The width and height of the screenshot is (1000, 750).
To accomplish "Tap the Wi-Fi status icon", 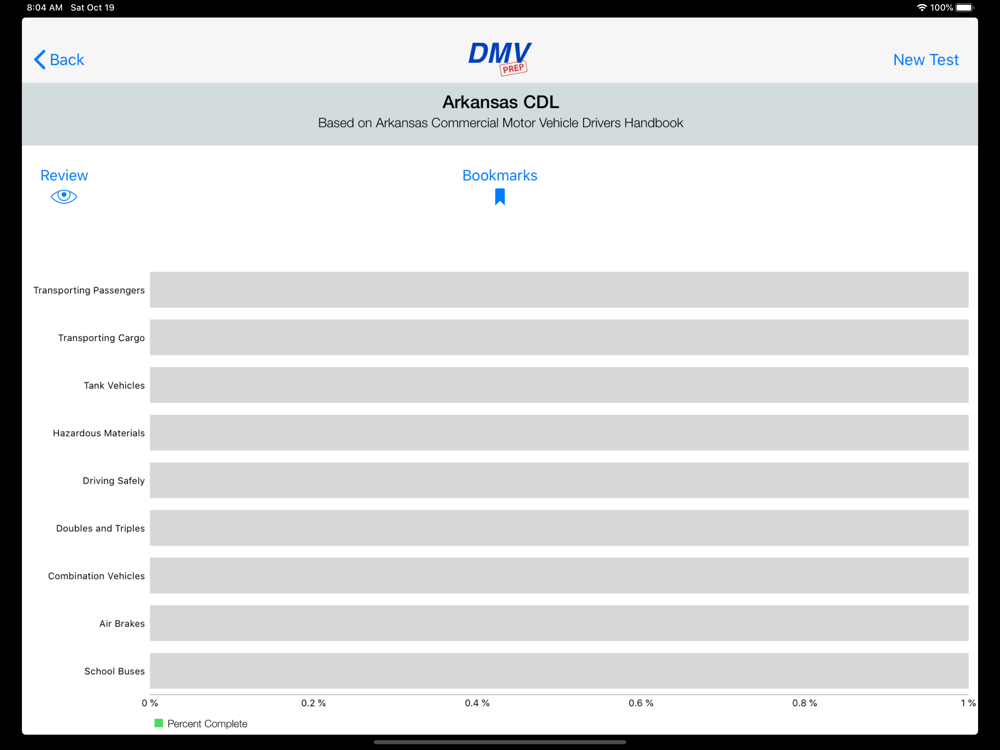I will click(922, 8).
